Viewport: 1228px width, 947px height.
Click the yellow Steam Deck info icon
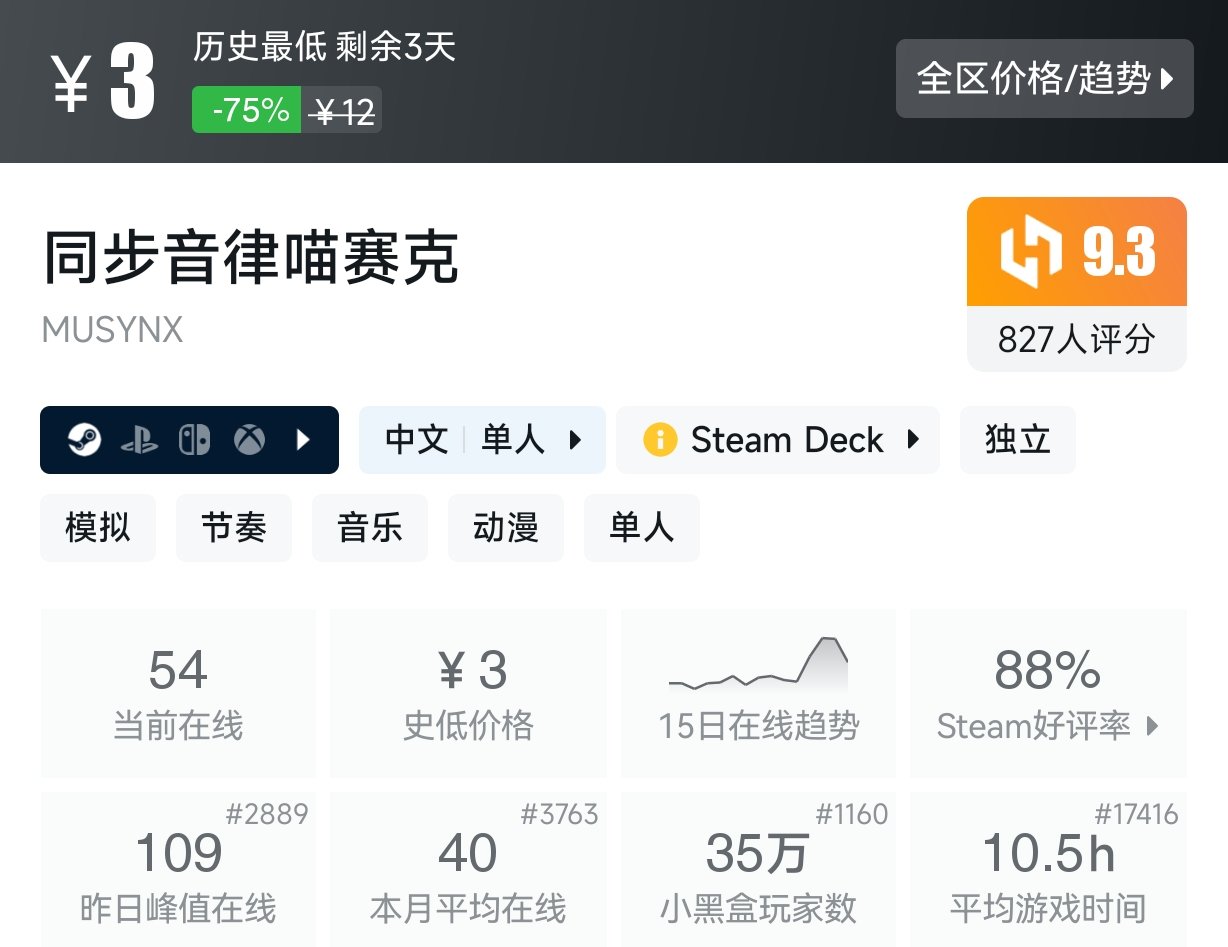[x=660, y=440]
